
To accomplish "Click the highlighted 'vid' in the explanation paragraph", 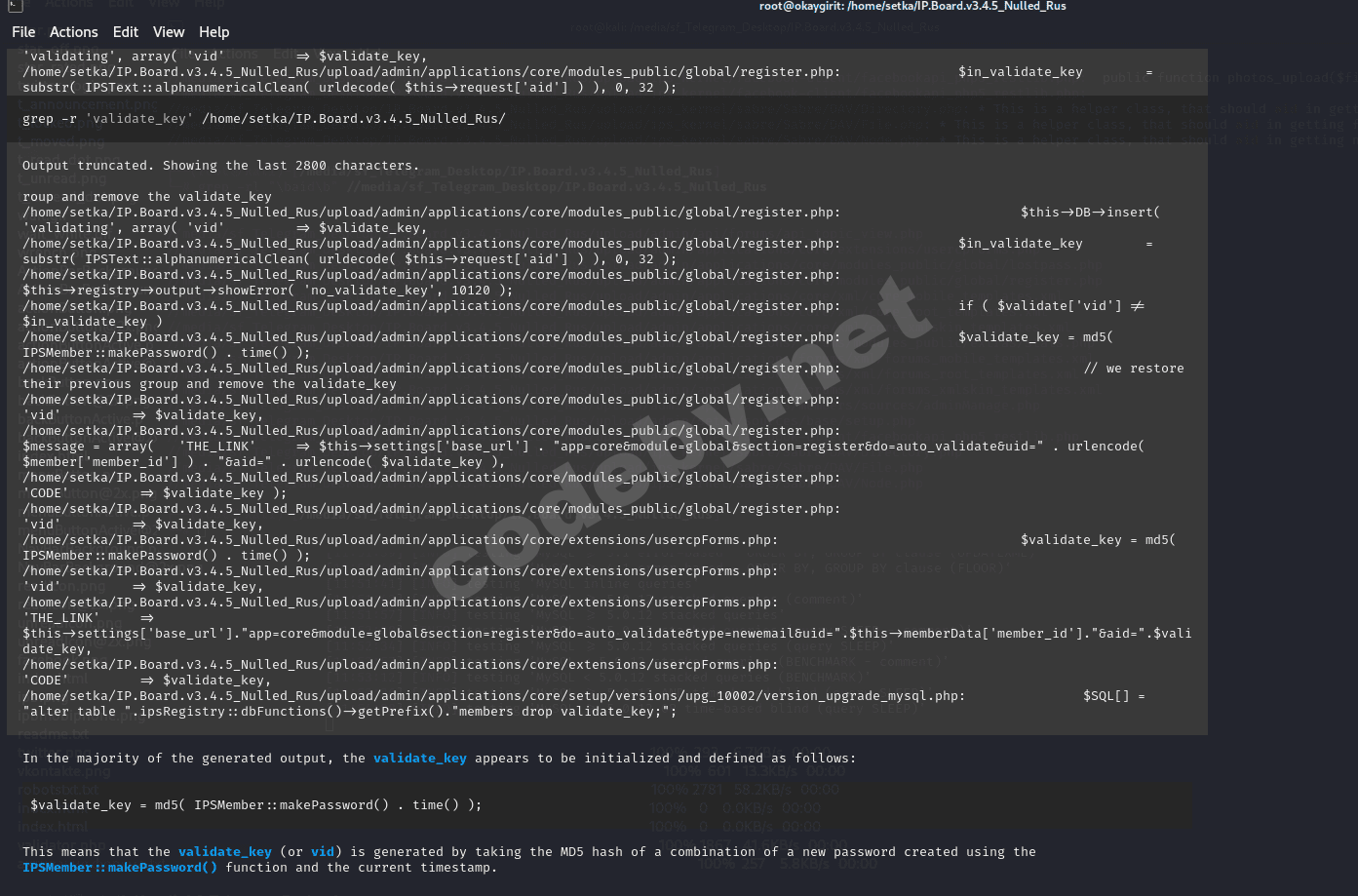I will click(x=323, y=852).
